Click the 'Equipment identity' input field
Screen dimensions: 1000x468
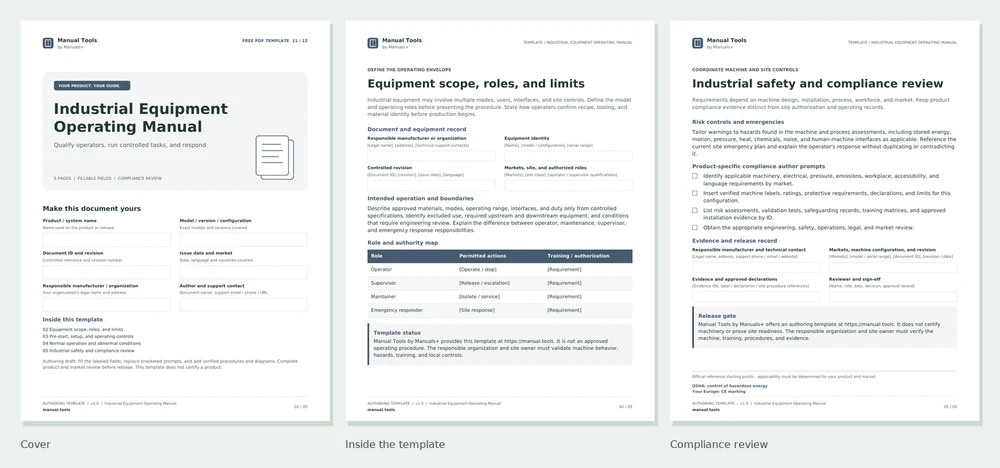click(x=568, y=156)
